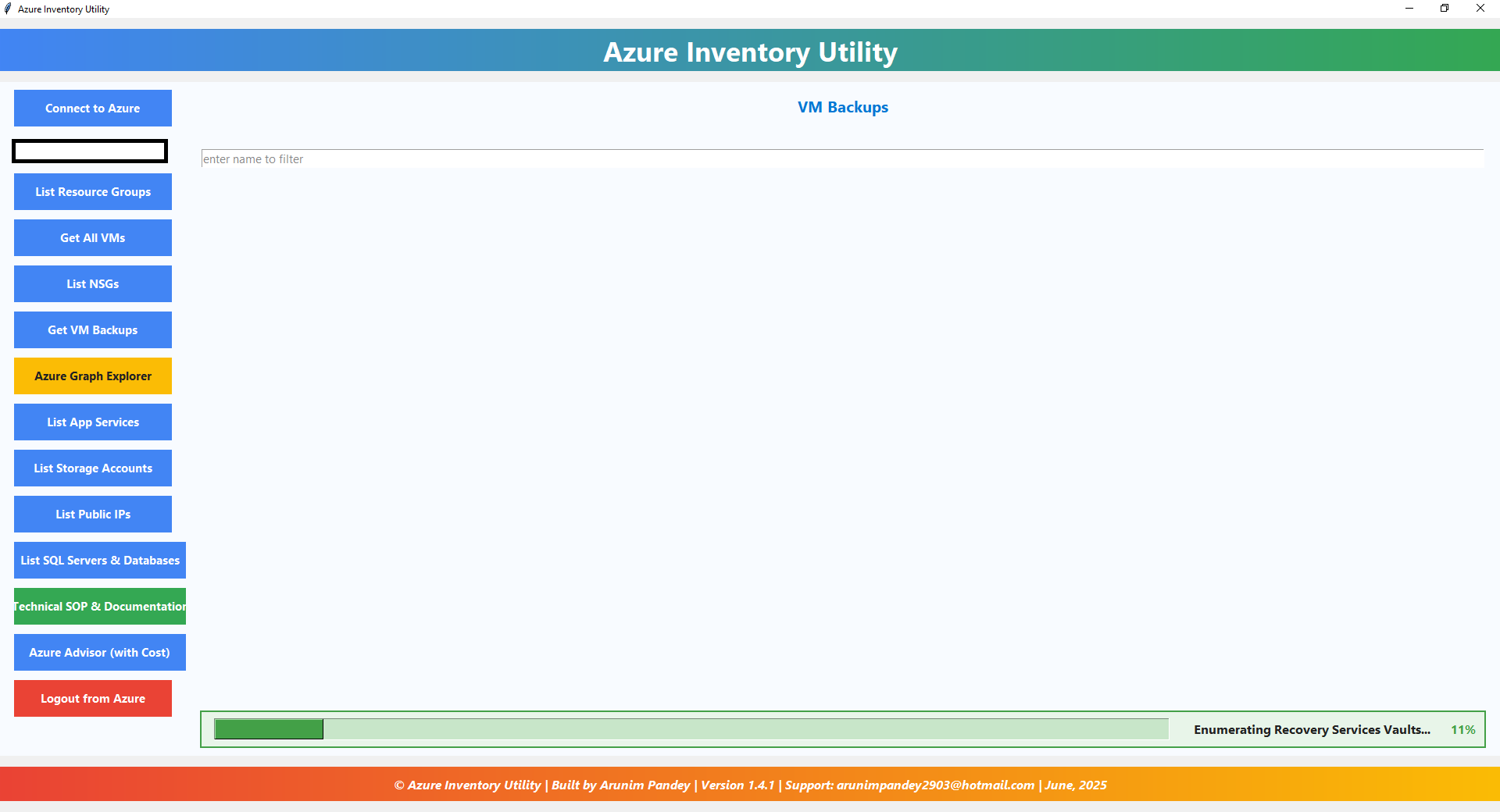Click Logout from Azure
This screenshot has height=812, width=1500.
(x=92, y=698)
